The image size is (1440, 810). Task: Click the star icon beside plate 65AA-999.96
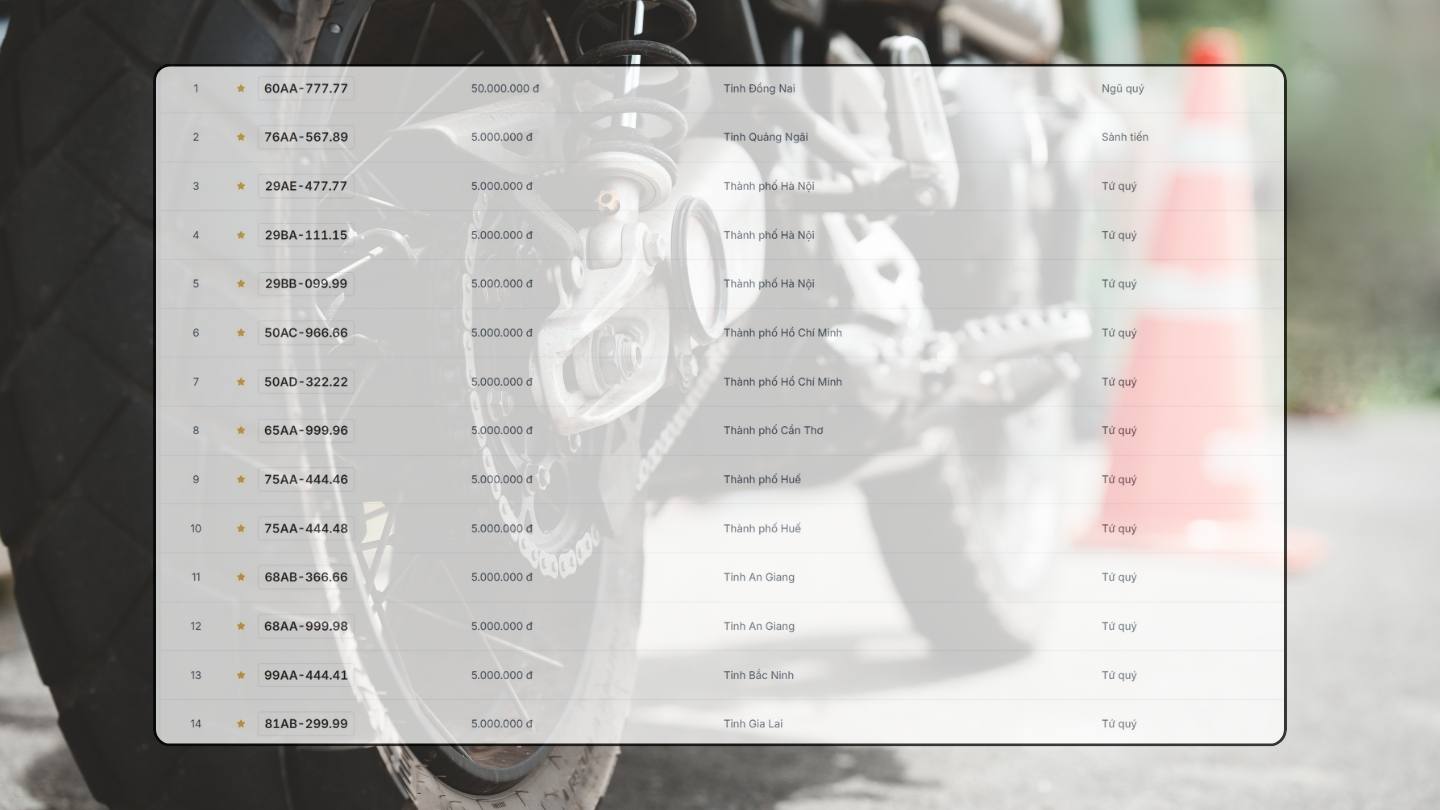pyautogui.click(x=241, y=431)
